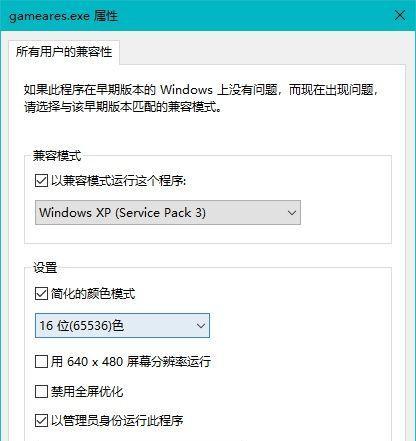
Task: Click the gameares.exe 属性 title bar text
Action: (x=63, y=16)
